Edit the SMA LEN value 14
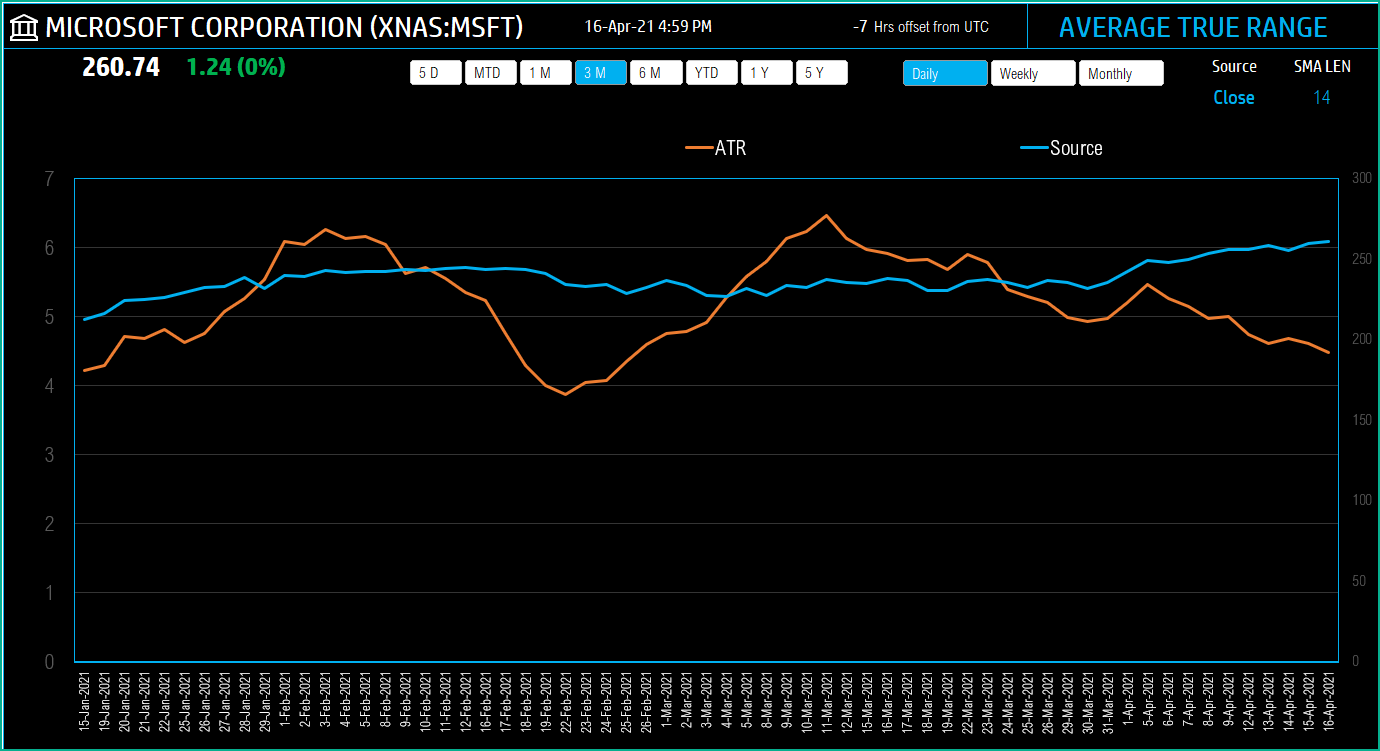 (x=1322, y=98)
